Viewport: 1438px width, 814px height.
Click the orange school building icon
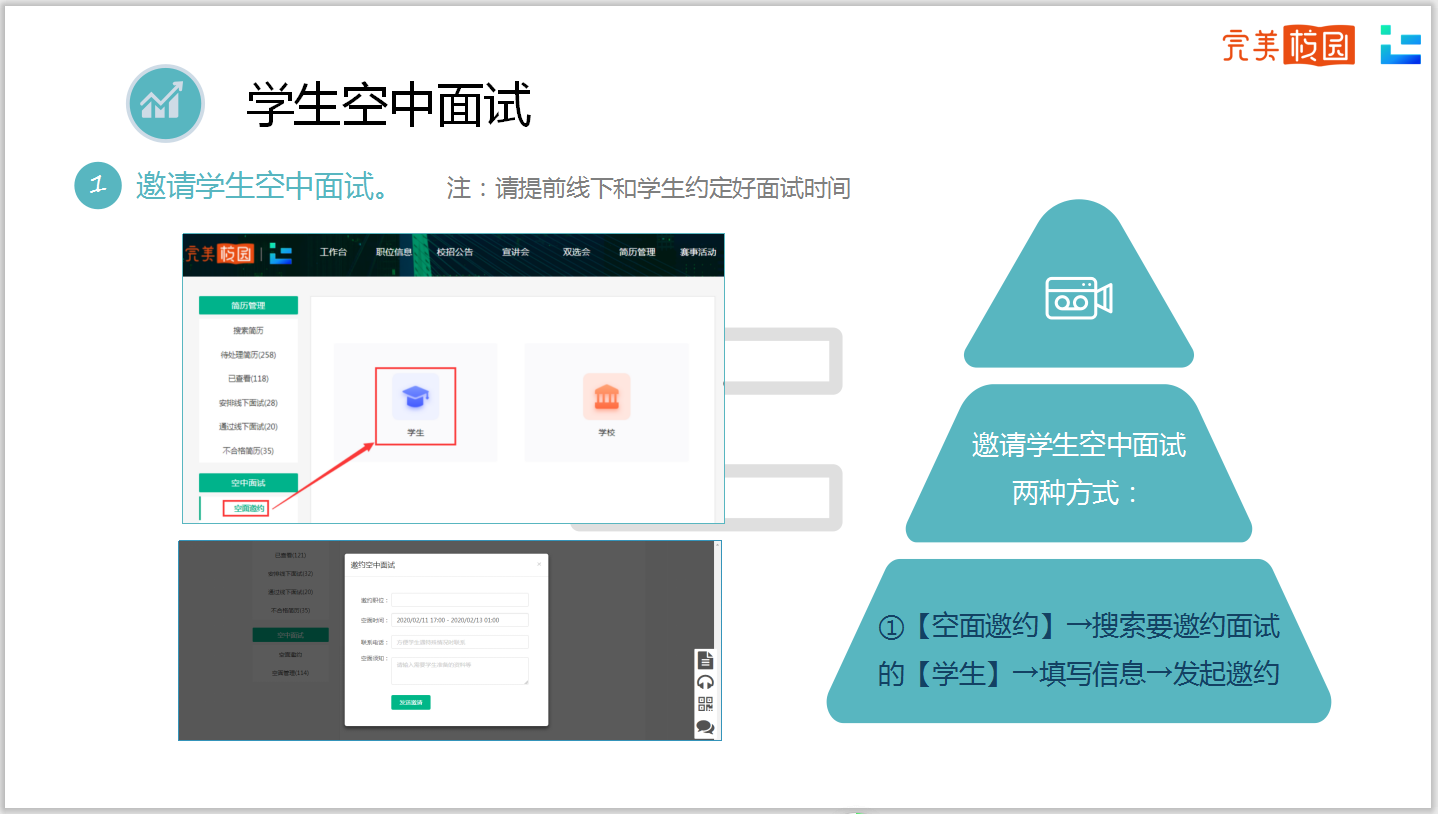pos(606,397)
